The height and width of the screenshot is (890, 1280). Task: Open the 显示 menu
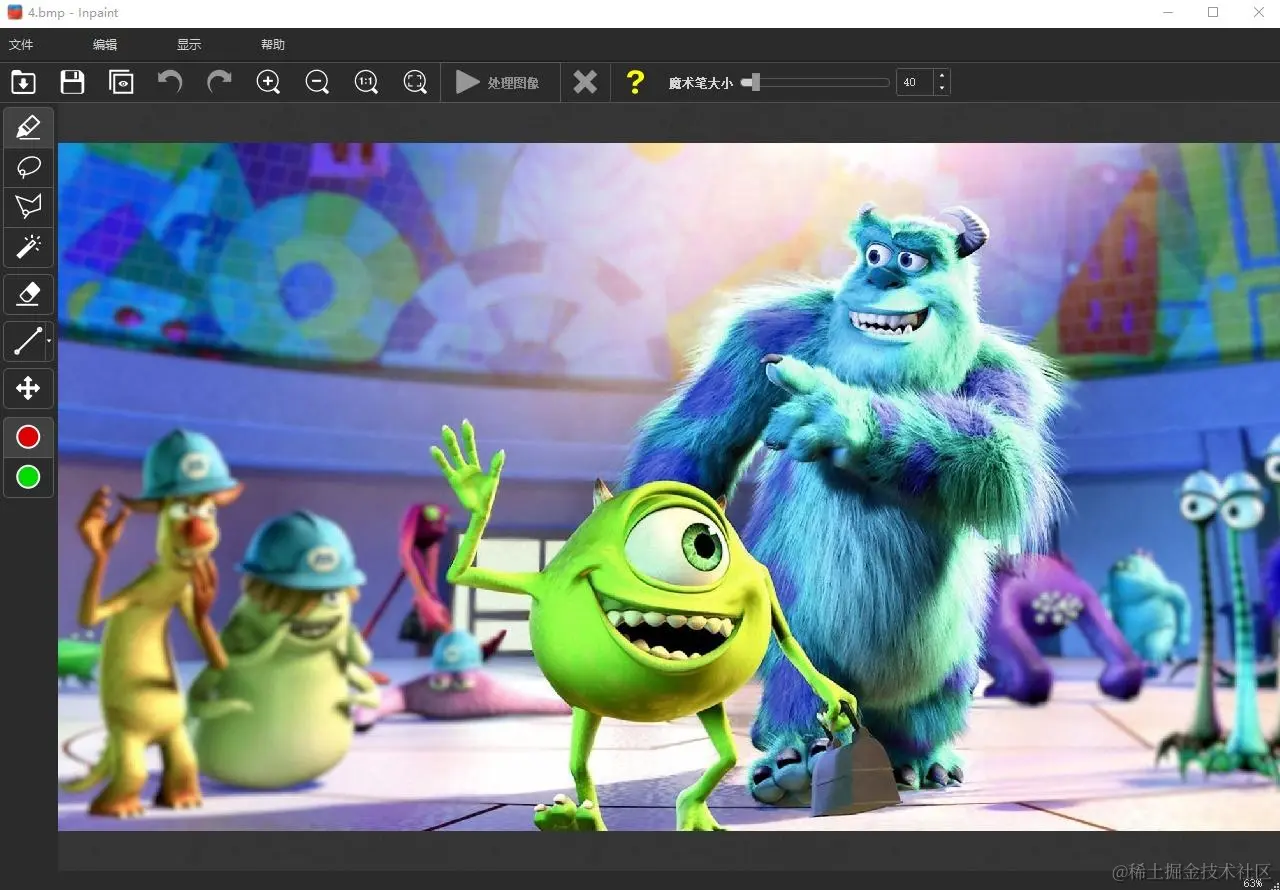tap(189, 45)
